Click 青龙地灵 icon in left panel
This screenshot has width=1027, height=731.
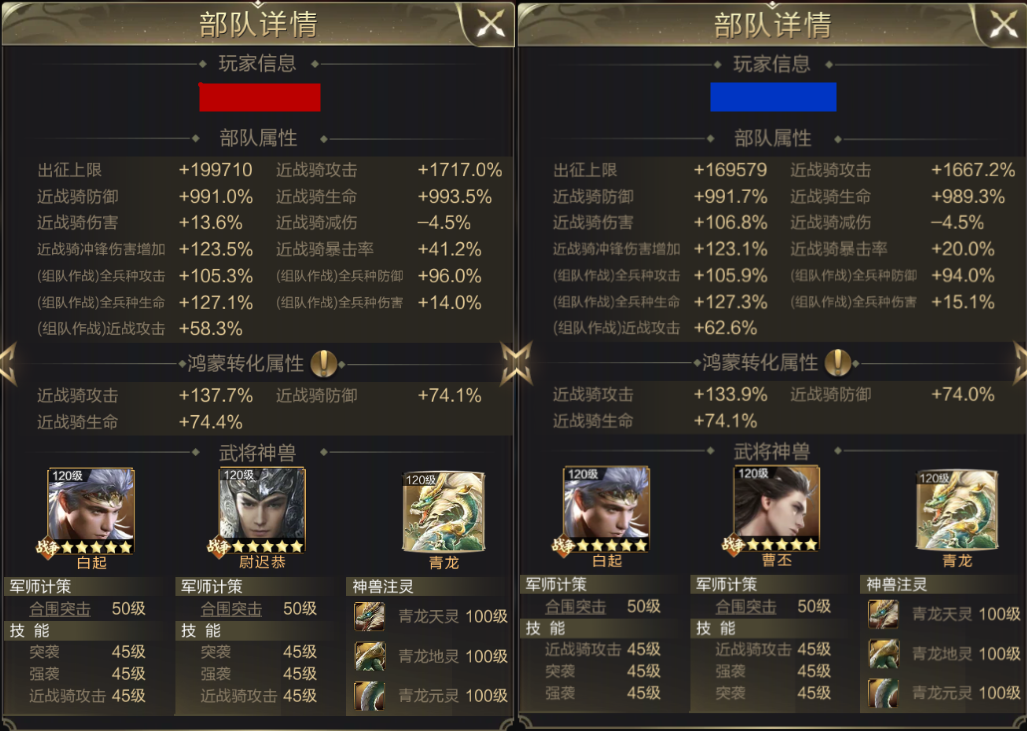(x=369, y=656)
